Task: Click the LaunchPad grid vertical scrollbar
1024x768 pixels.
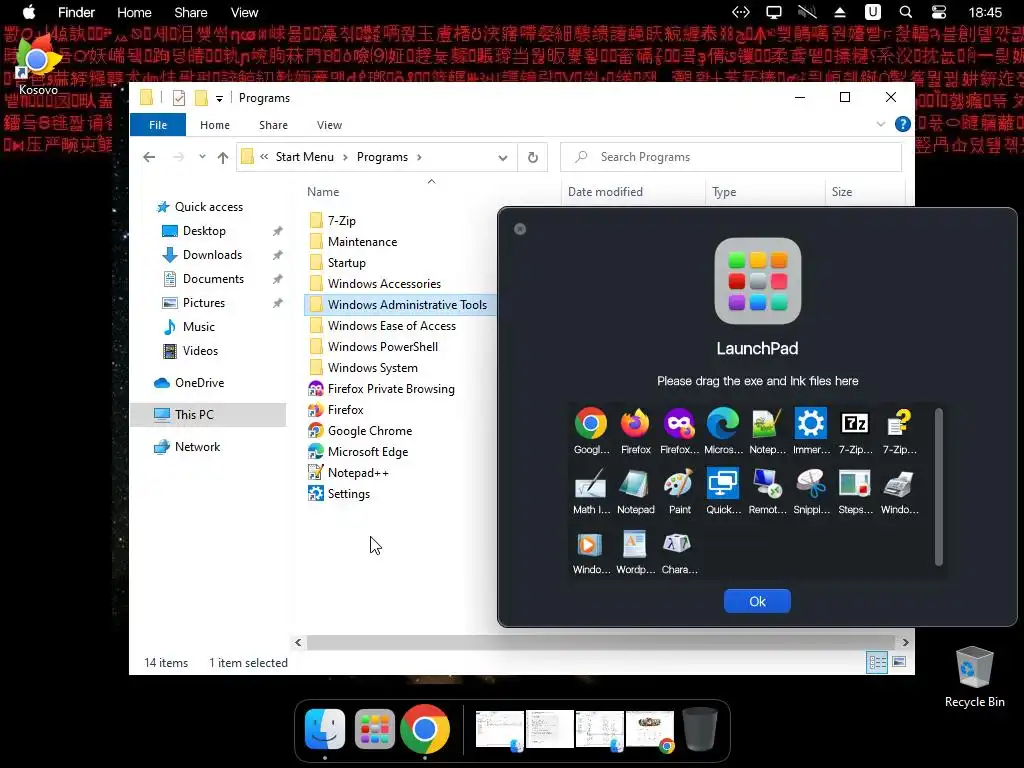Action: tap(938, 487)
